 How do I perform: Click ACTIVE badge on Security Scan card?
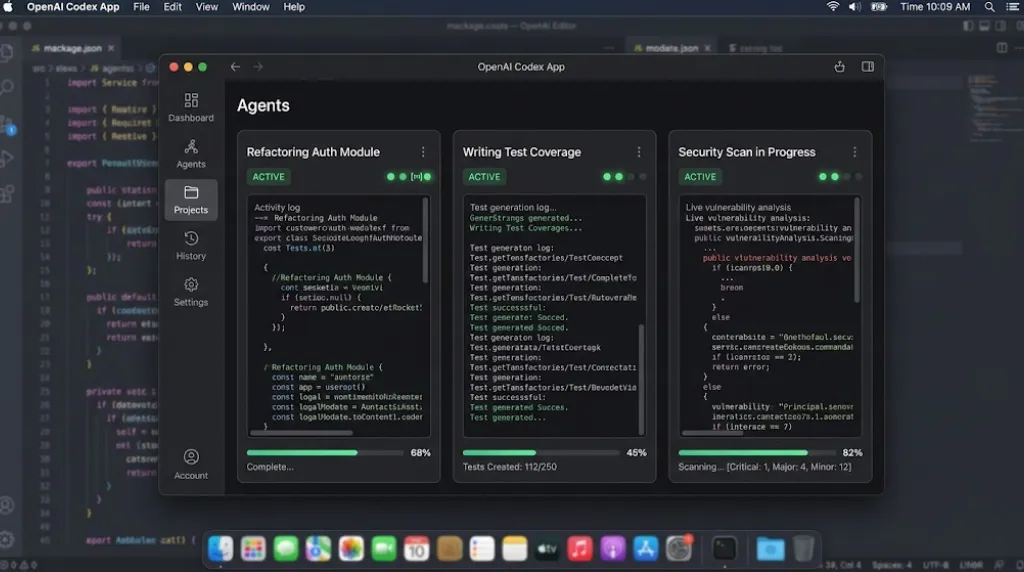pyautogui.click(x=700, y=176)
